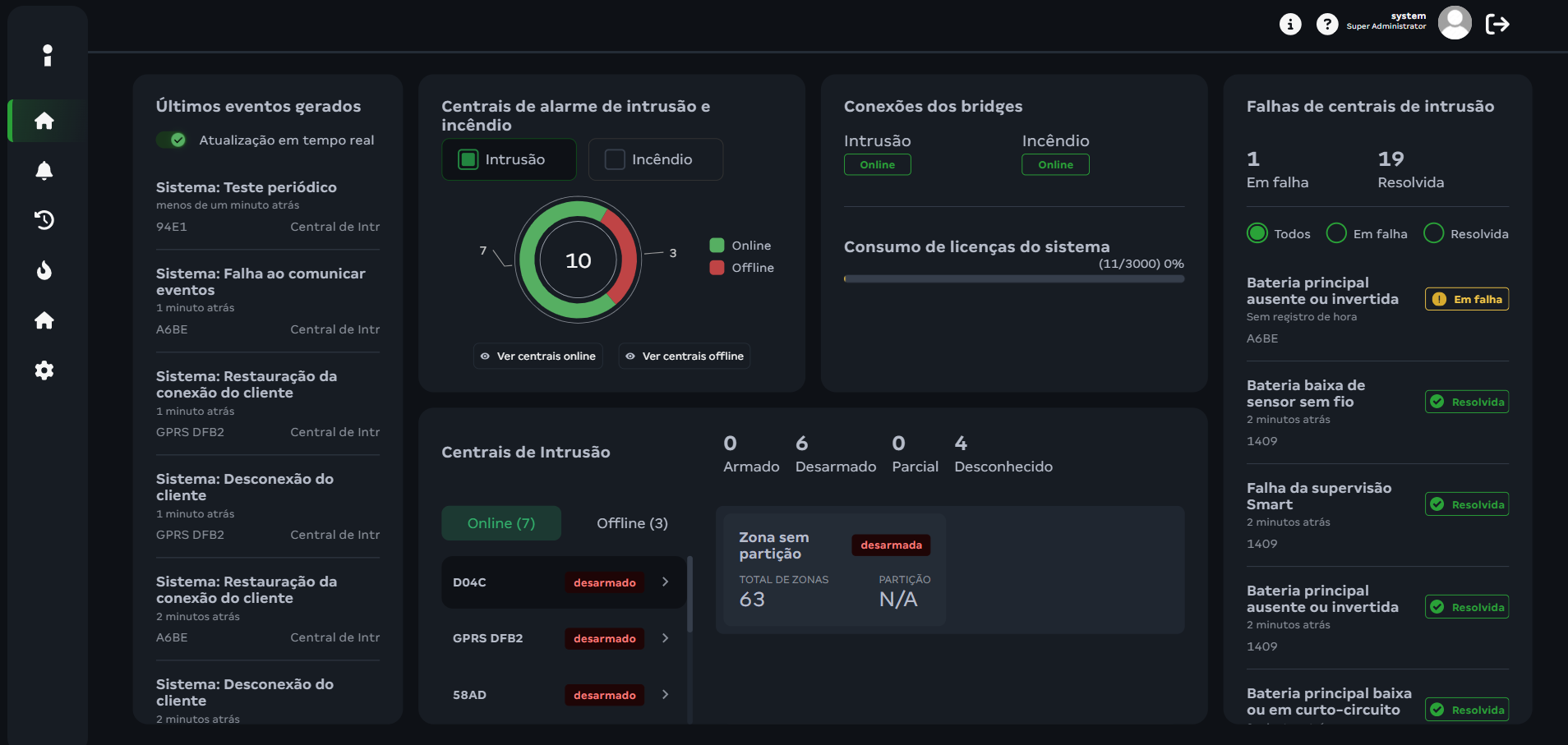Click the logout arrow icon
The image size is (1568, 745).
pyautogui.click(x=1497, y=25)
